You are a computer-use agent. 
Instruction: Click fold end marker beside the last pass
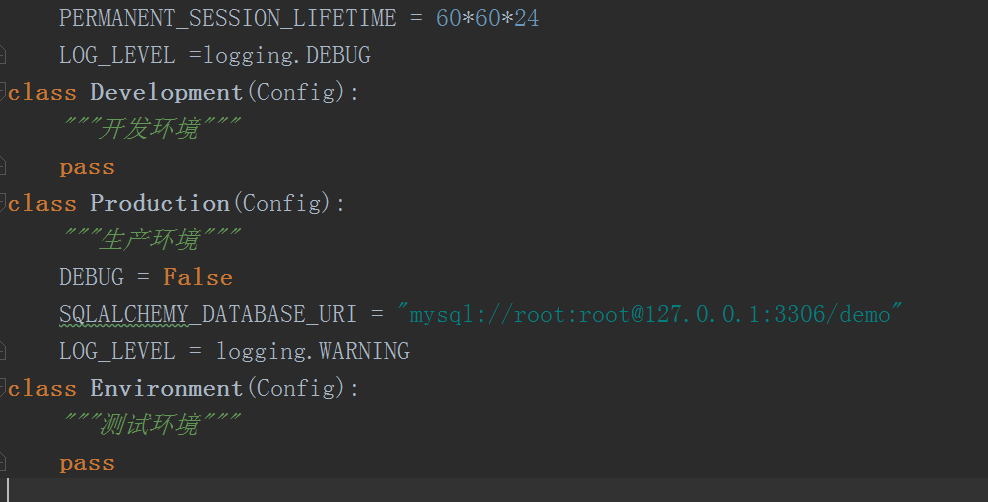3,462
